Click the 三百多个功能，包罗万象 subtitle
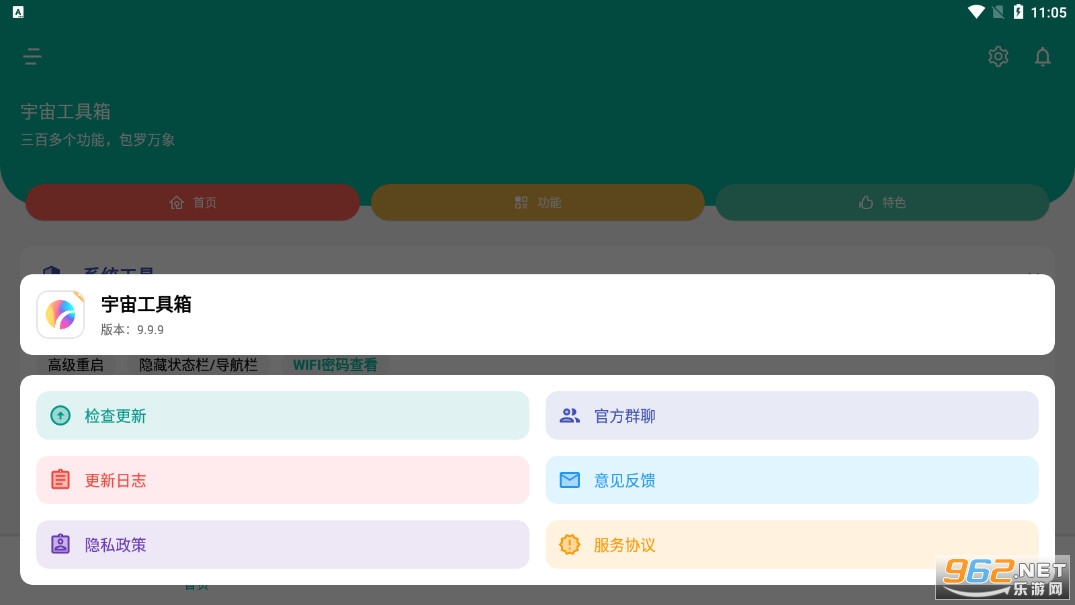 [98, 140]
